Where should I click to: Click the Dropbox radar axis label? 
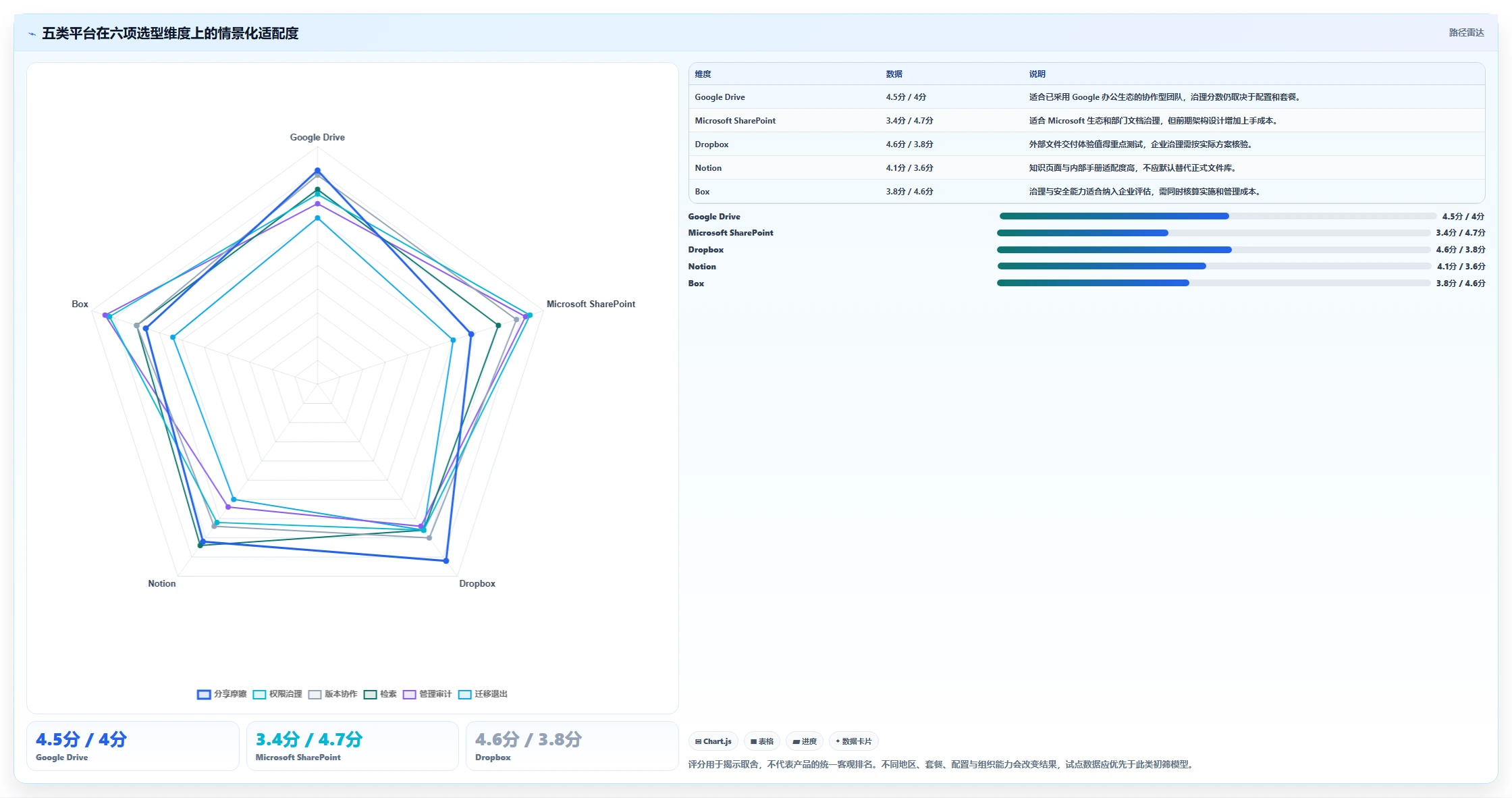[x=477, y=583]
